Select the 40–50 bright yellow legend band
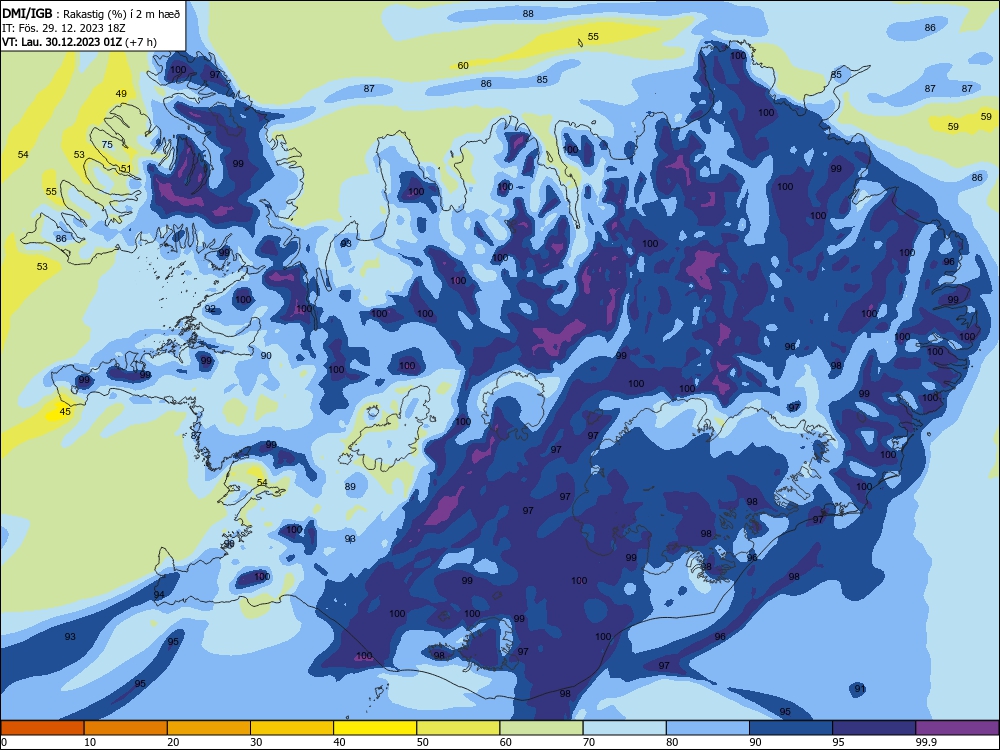The height and width of the screenshot is (750, 1000). (375, 728)
